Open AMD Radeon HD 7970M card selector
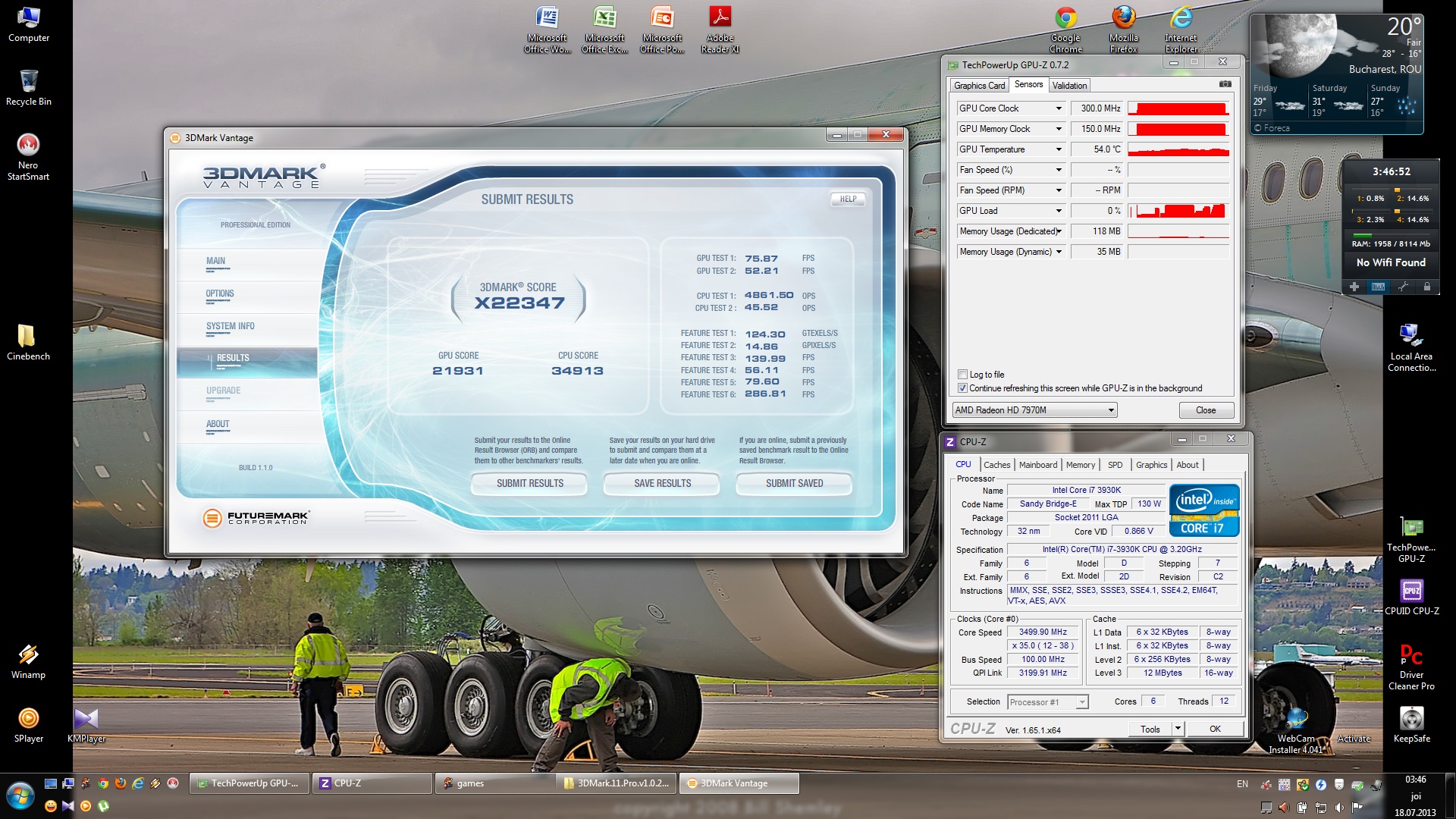This screenshot has height=819, width=1456. (x=1035, y=410)
